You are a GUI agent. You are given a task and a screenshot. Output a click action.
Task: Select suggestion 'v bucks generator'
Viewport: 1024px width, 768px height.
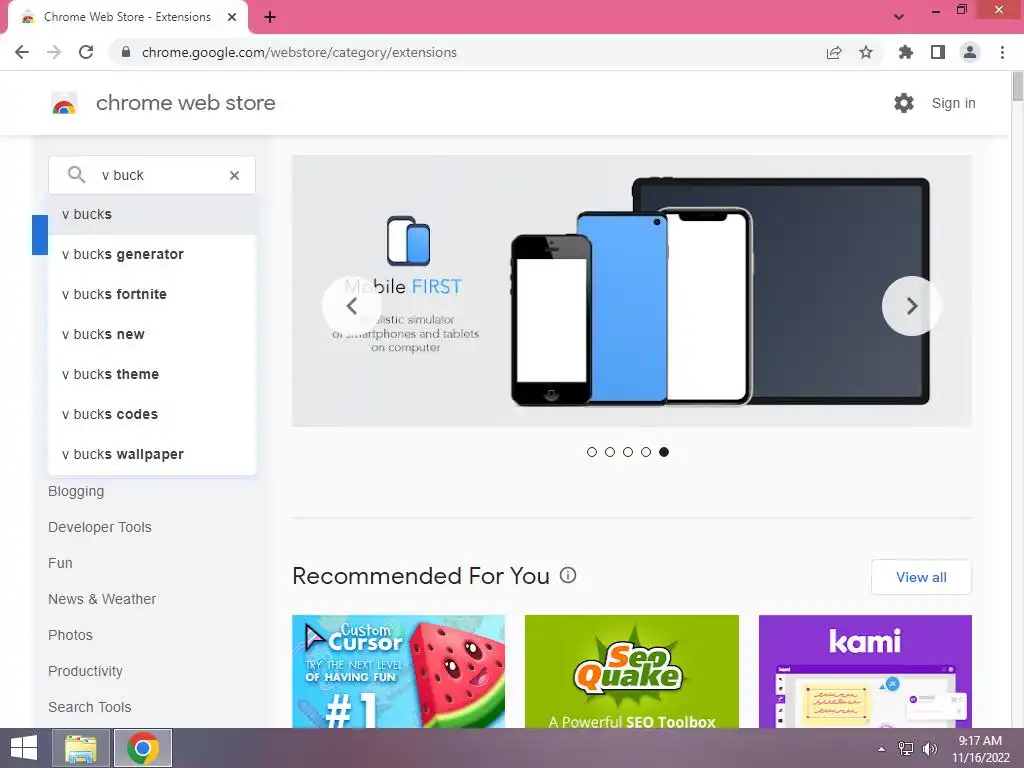tap(152, 254)
